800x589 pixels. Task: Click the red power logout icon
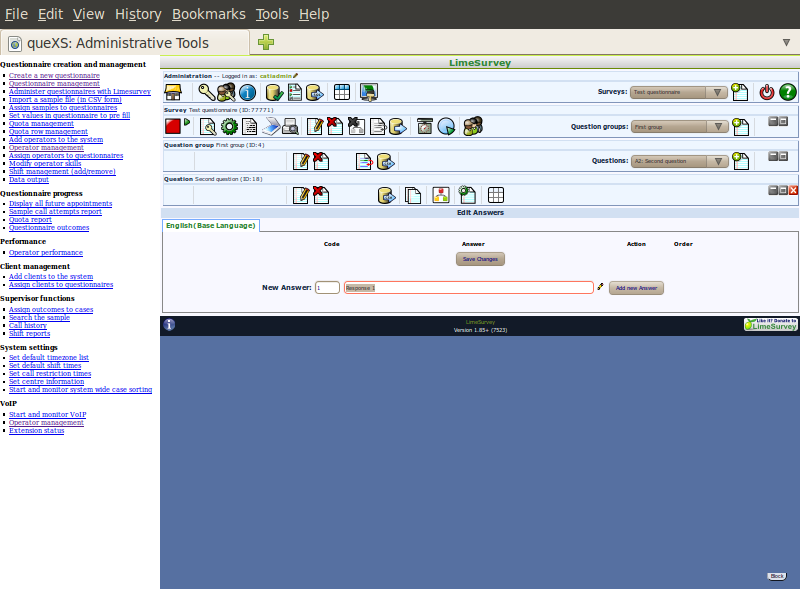pyautogui.click(x=767, y=92)
